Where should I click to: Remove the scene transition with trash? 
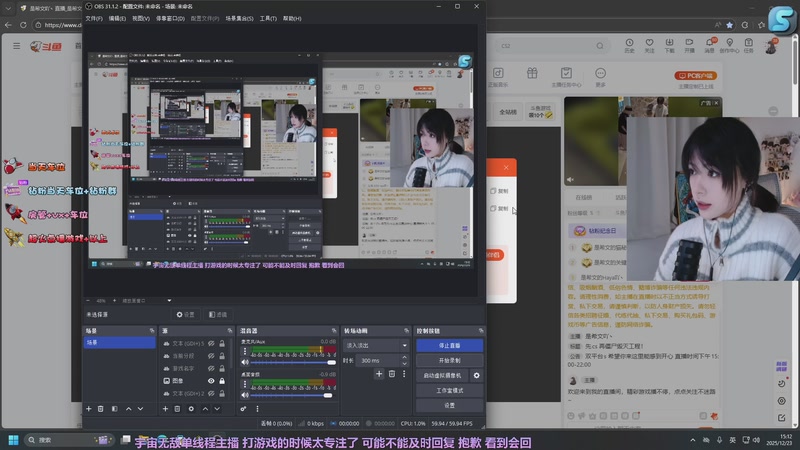pyautogui.click(x=392, y=374)
